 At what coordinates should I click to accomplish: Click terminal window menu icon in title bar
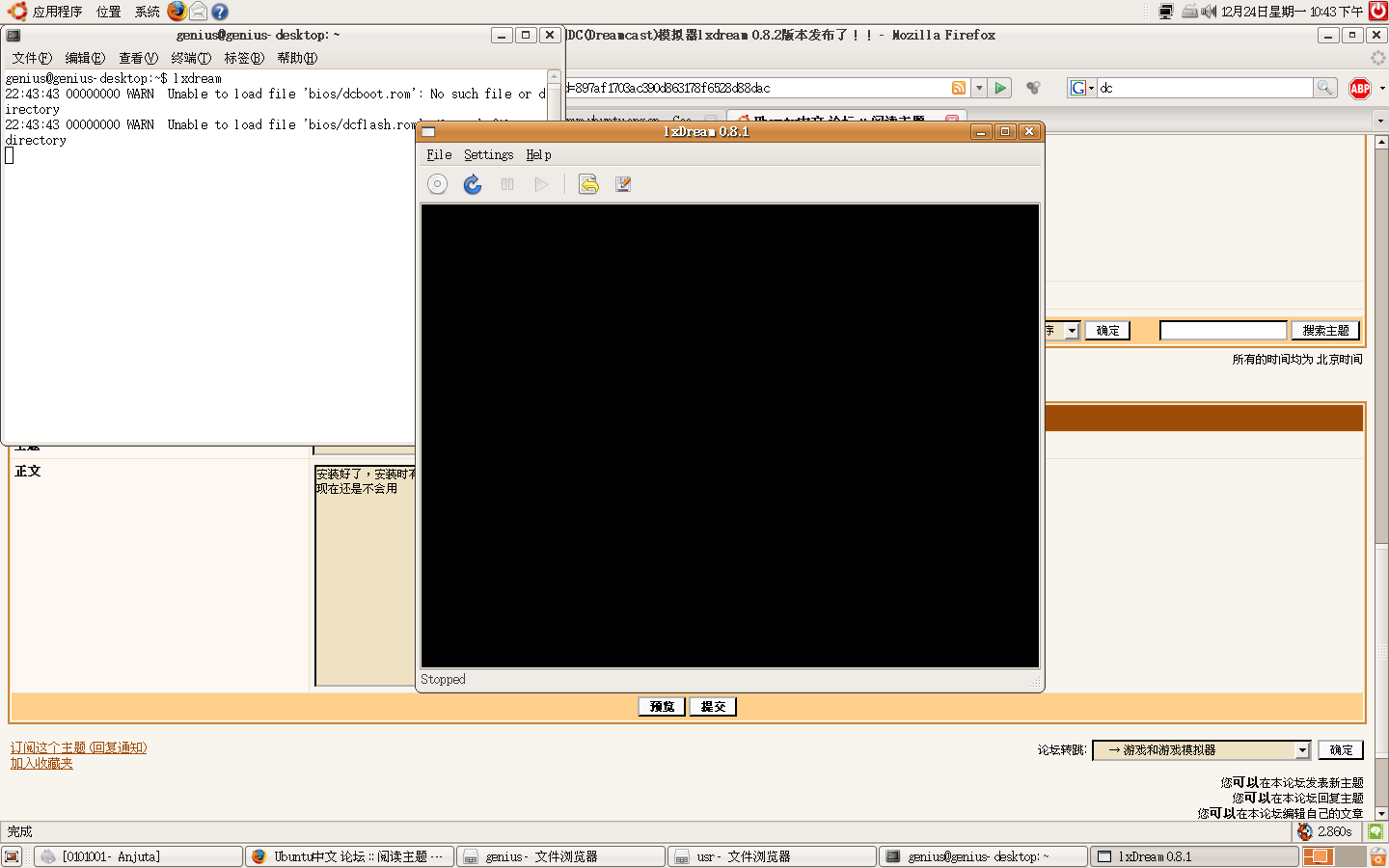(x=14, y=35)
